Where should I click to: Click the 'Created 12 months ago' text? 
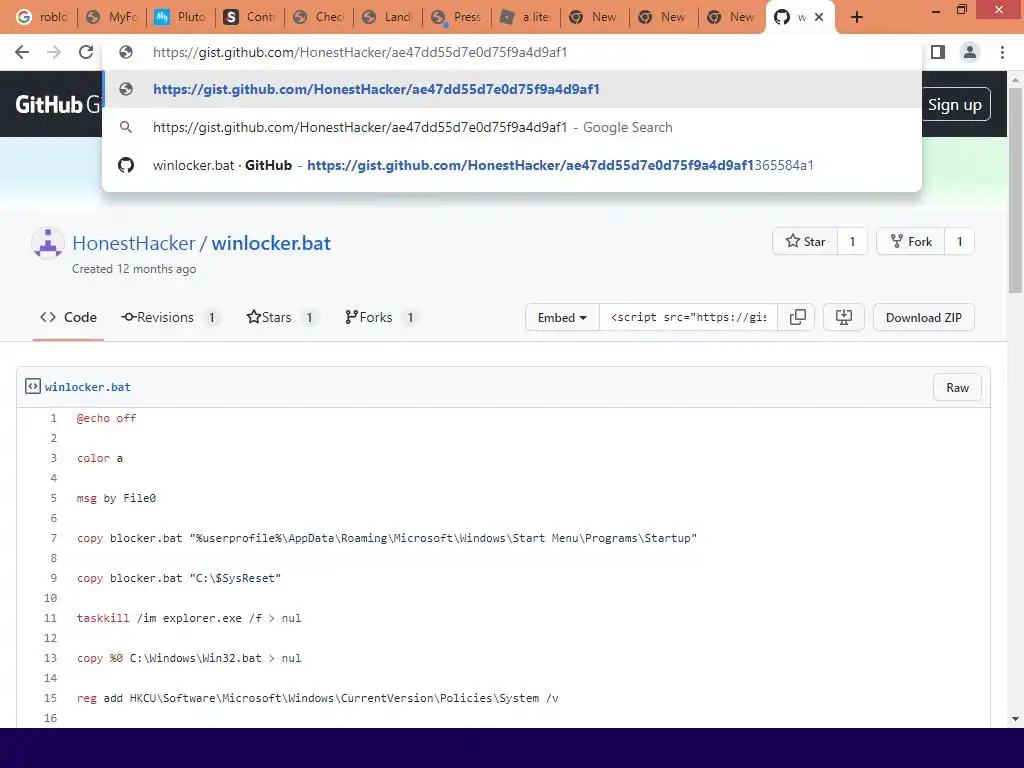click(x=134, y=269)
